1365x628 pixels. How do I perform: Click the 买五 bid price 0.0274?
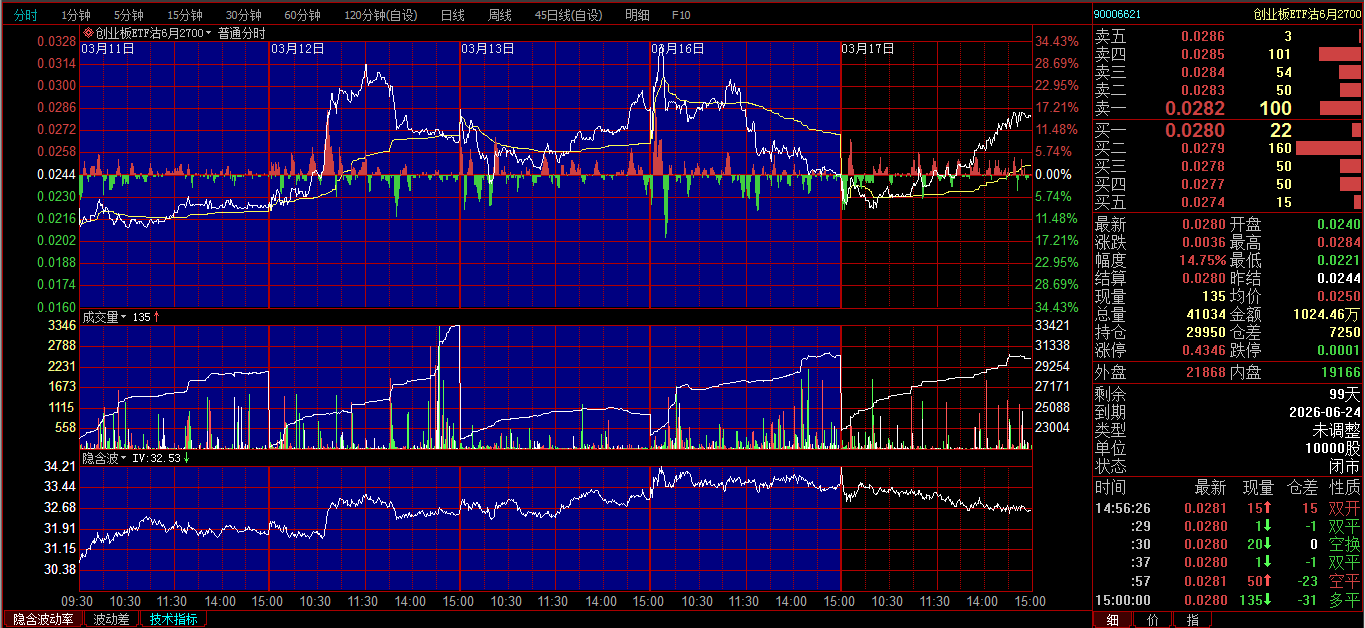click(1203, 202)
